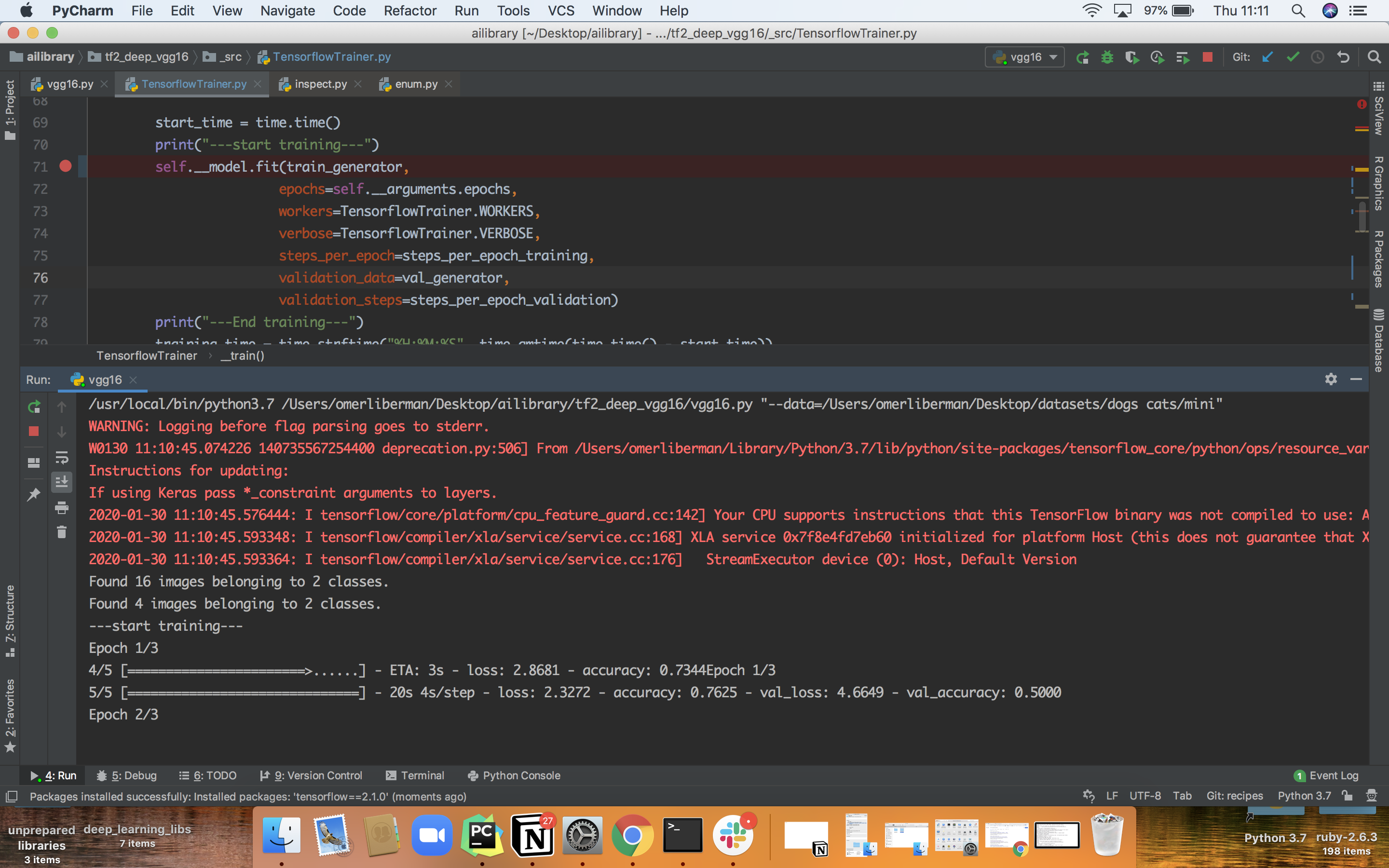Toggle the breakpoint on line 71
Screen dimensions: 1389x868
pos(66,166)
